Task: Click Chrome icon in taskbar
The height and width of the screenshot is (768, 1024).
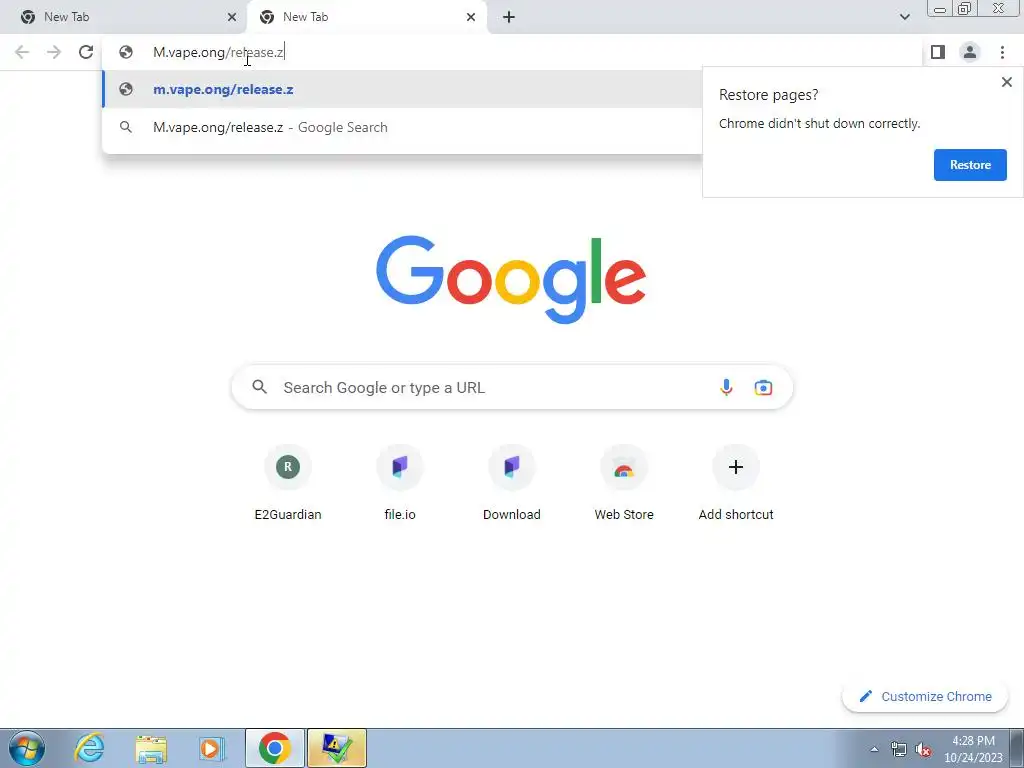Action: [x=275, y=748]
